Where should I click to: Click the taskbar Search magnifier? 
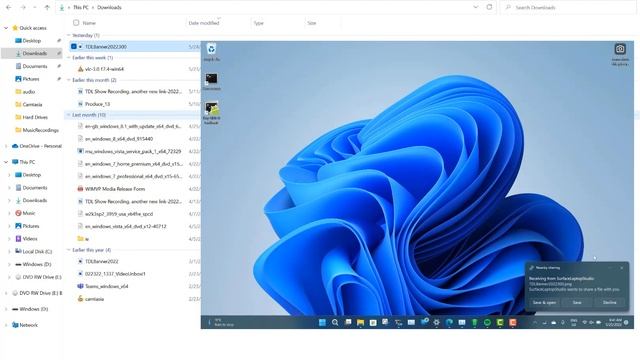[335, 322]
